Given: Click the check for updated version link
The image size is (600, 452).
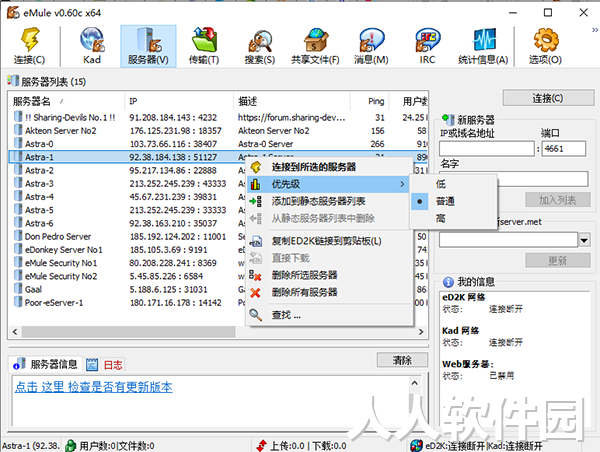Looking at the screenshot, I should (x=94, y=387).
